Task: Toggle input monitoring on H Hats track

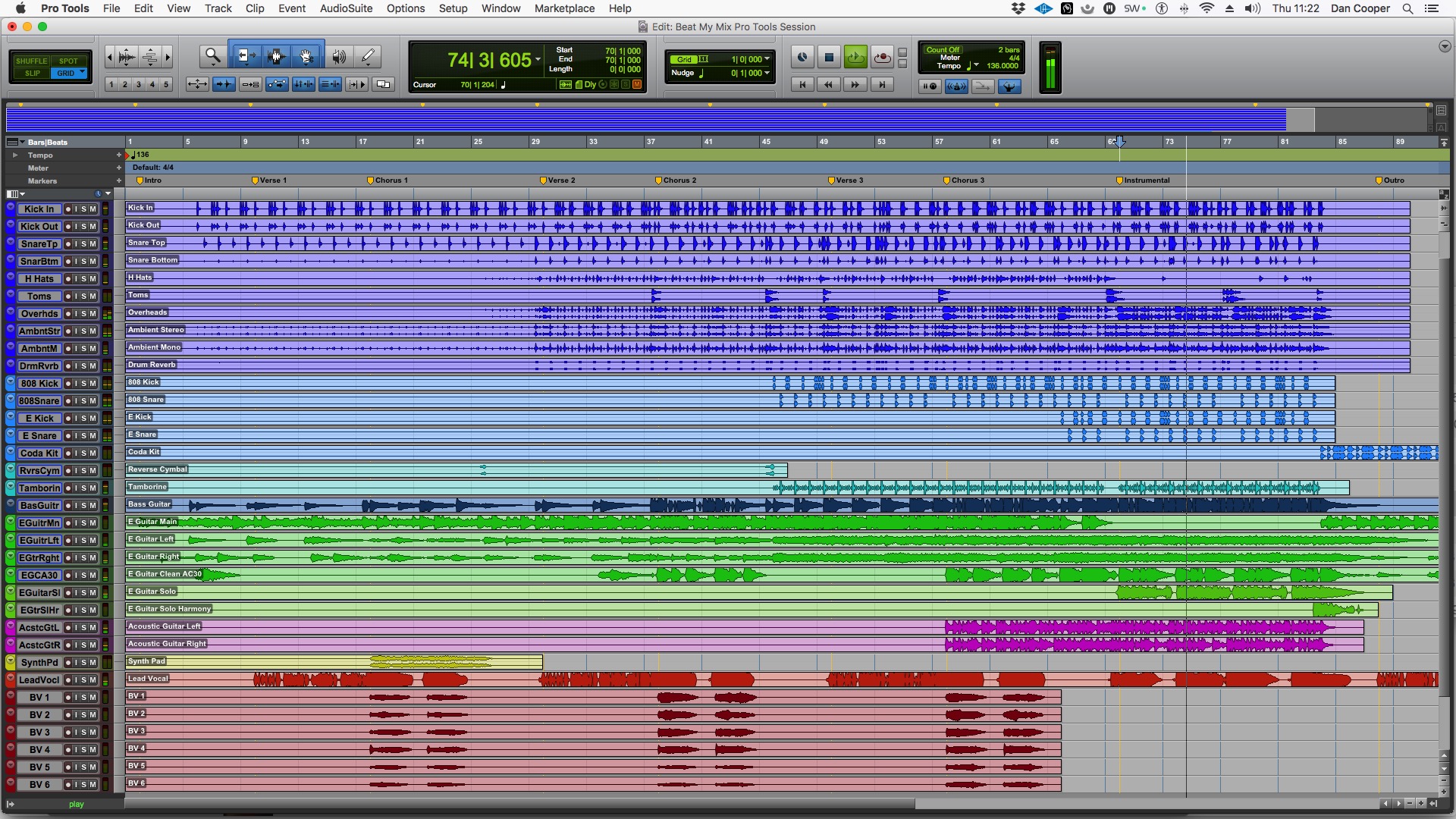Action: [x=76, y=278]
